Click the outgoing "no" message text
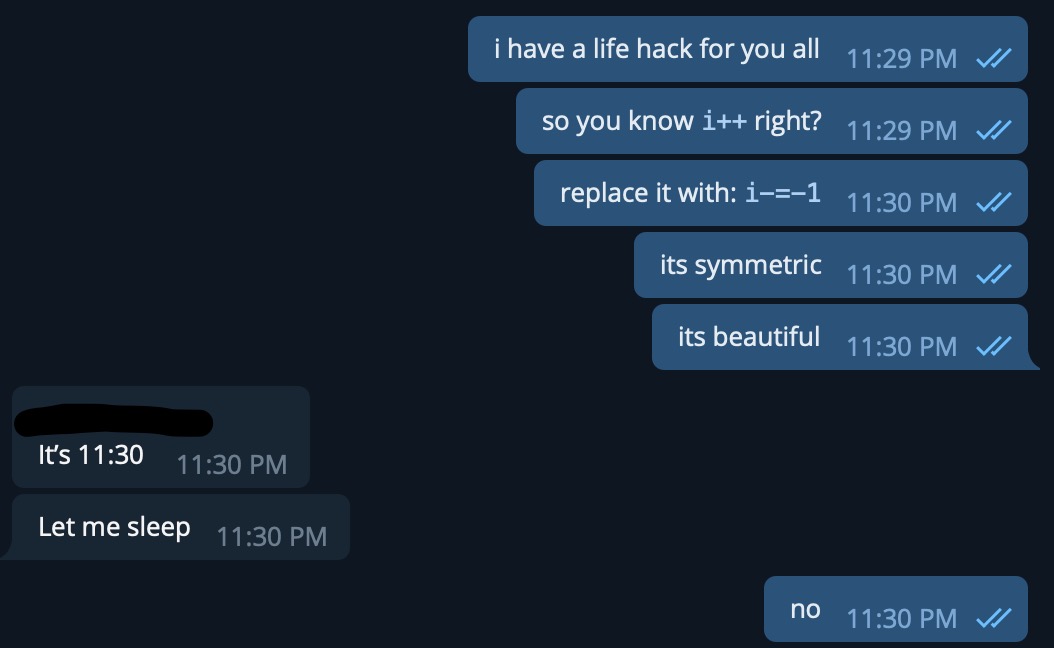 [x=805, y=609]
